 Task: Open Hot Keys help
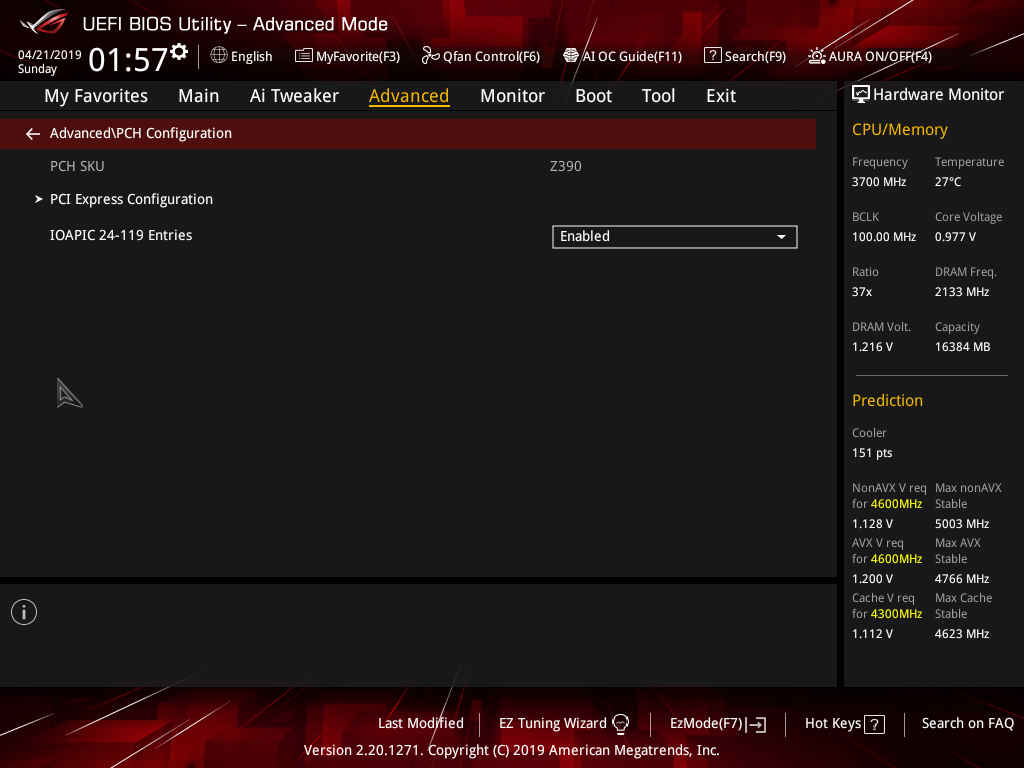[x=844, y=724]
